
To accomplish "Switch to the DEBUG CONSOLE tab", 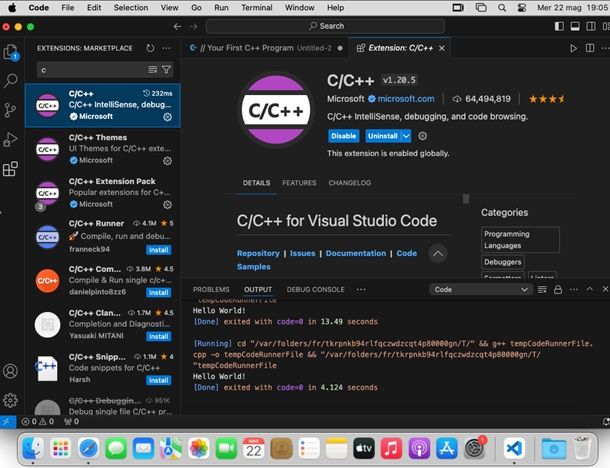I will pos(316,289).
